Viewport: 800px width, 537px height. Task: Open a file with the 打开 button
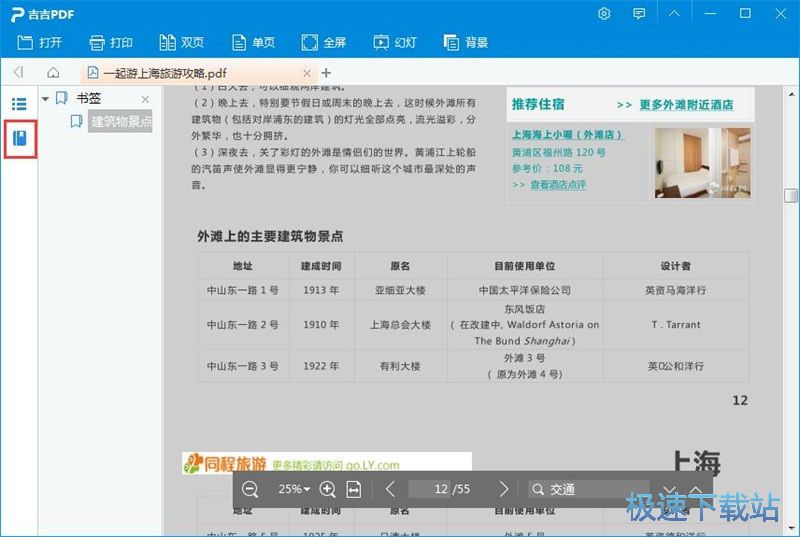pyautogui.click(x=39, y=42)
